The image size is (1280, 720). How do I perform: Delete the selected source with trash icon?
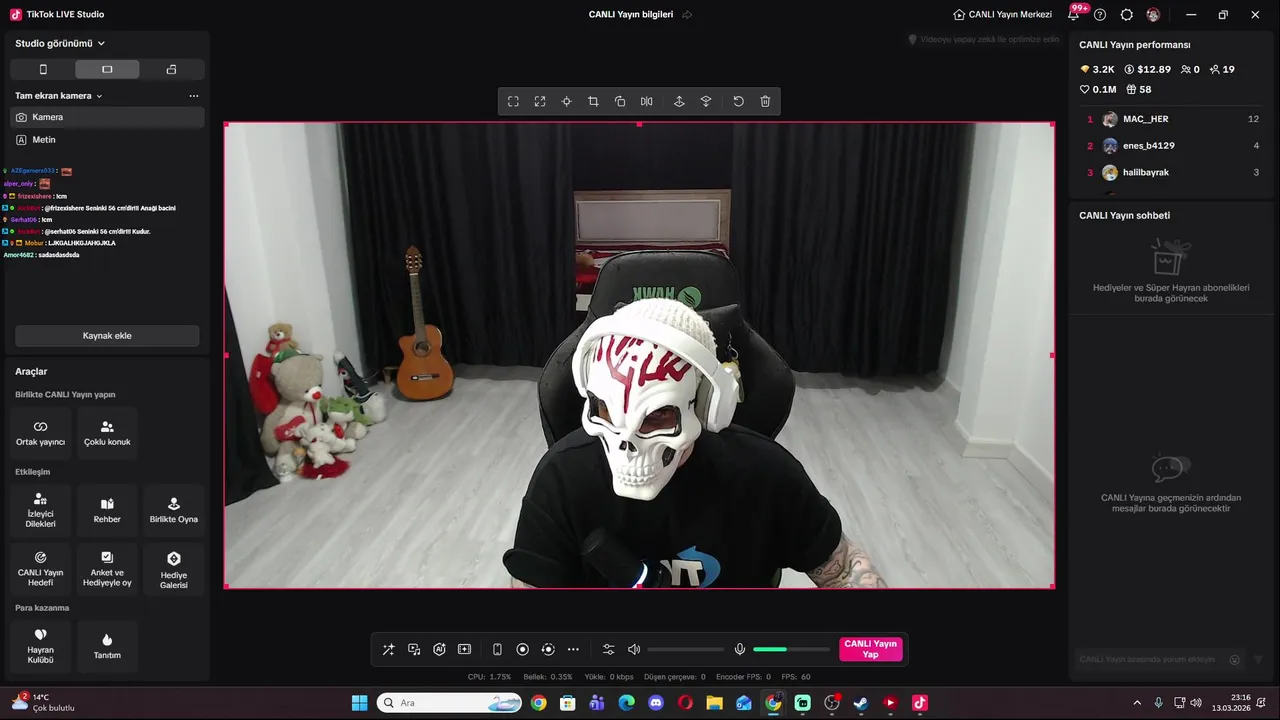click(765, 101)
